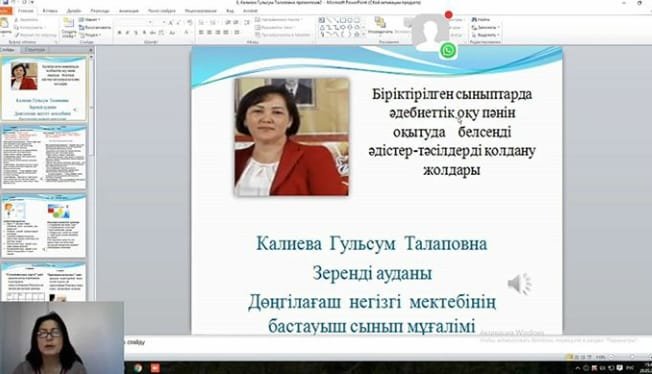The image size is (652, 374).
Task: Click the PowerPoint taskbar icon
Action: (x=155, y=368)
